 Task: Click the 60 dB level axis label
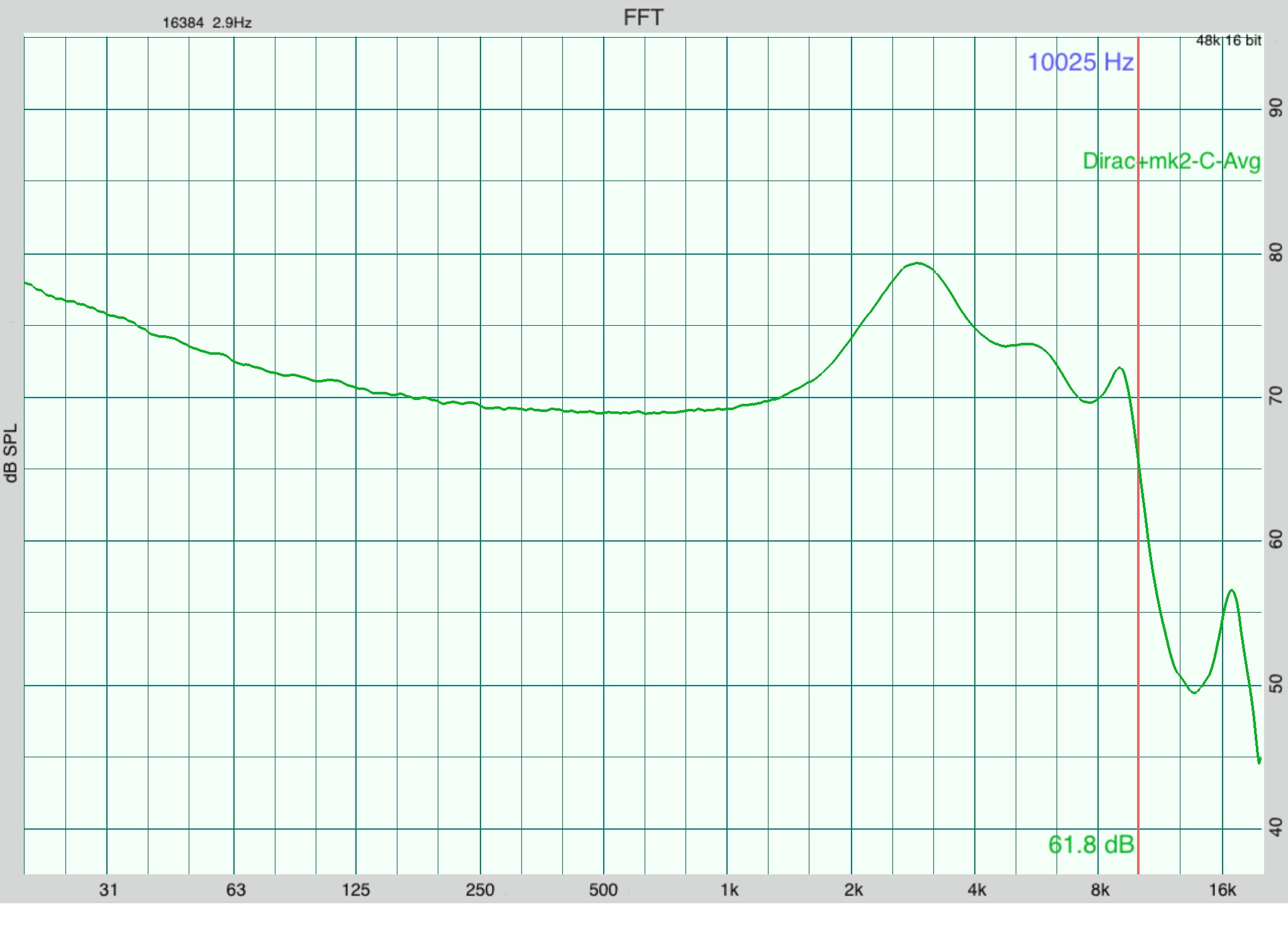(x=1276, y=540)
